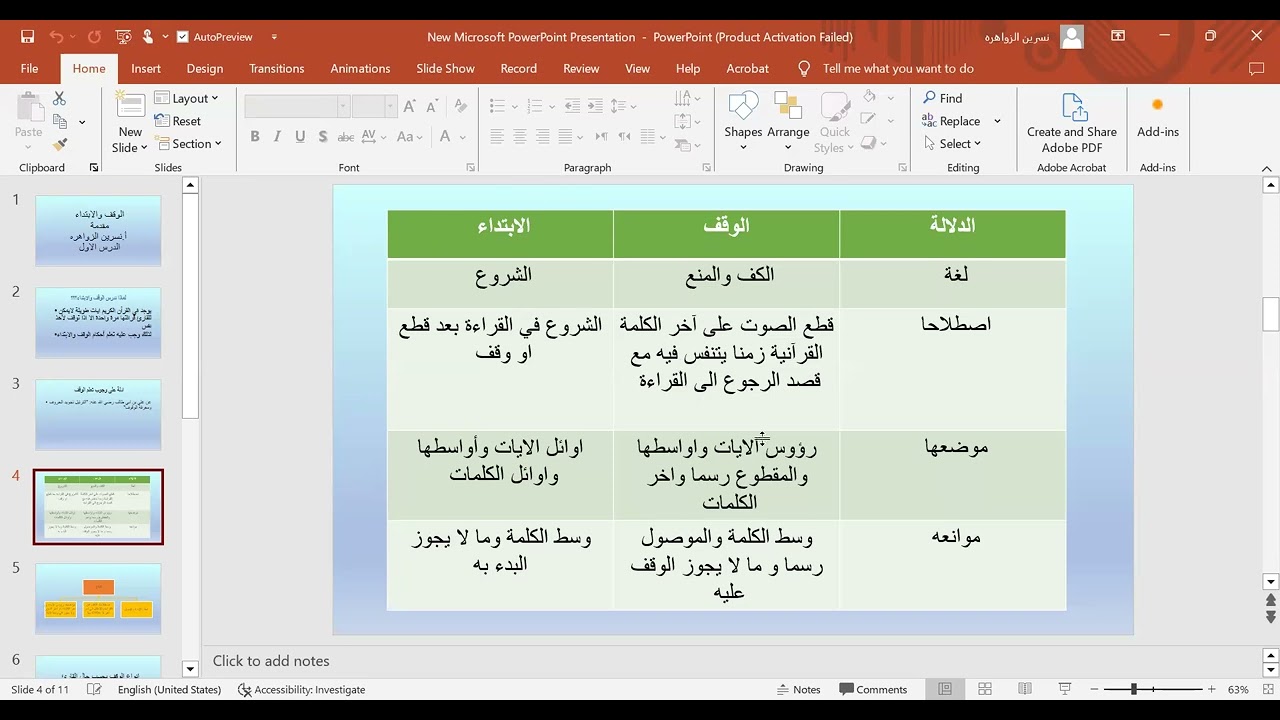The width and height of the screenshot is (1280, 720).
Task: Click the Italic formatting icon
Action: tap(277, 137)
